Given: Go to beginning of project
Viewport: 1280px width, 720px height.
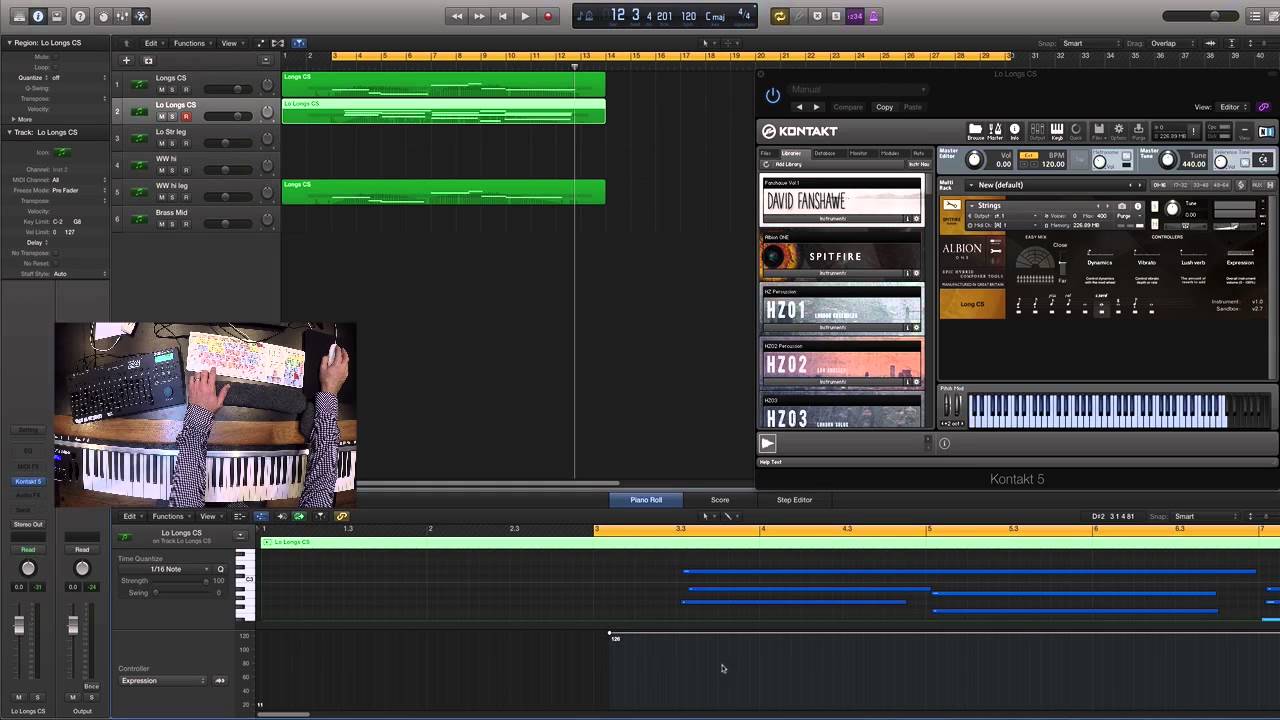Looking at the screenshot, I should [x=502, y=16].
